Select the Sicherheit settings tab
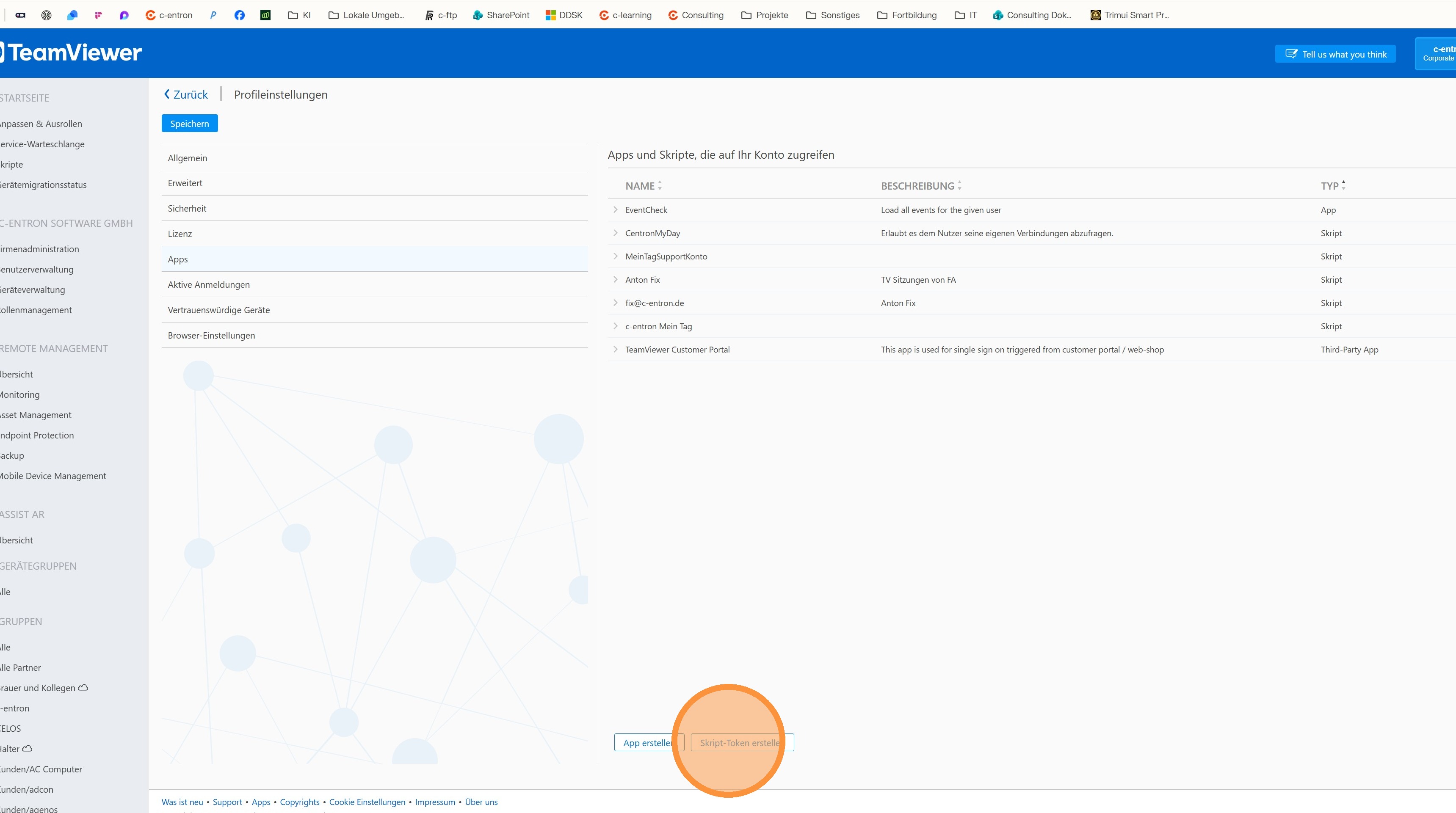Viewport: 1456px width, 813px height. point(187,209)
